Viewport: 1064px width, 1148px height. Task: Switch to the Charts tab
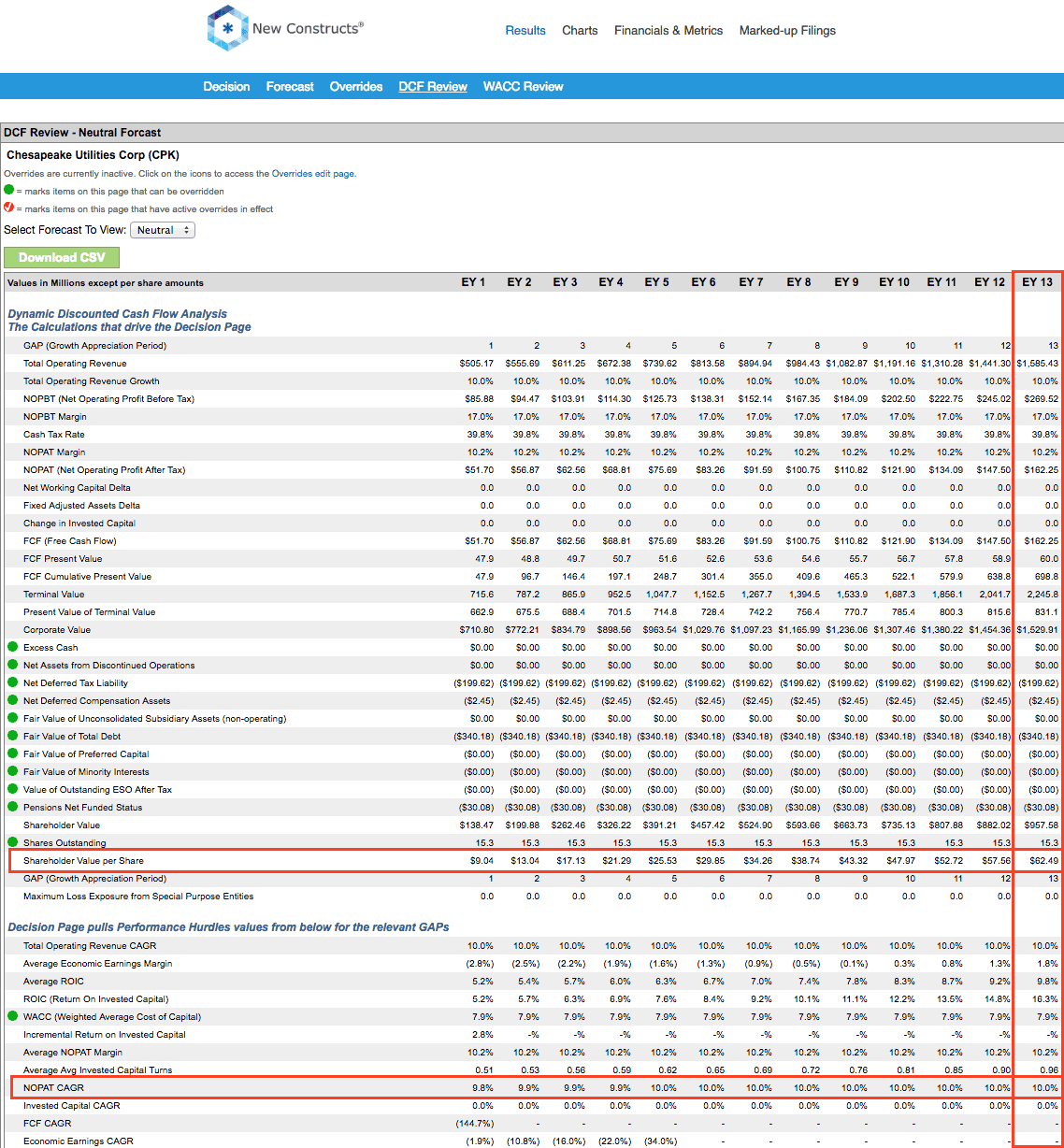pos(580,30)
